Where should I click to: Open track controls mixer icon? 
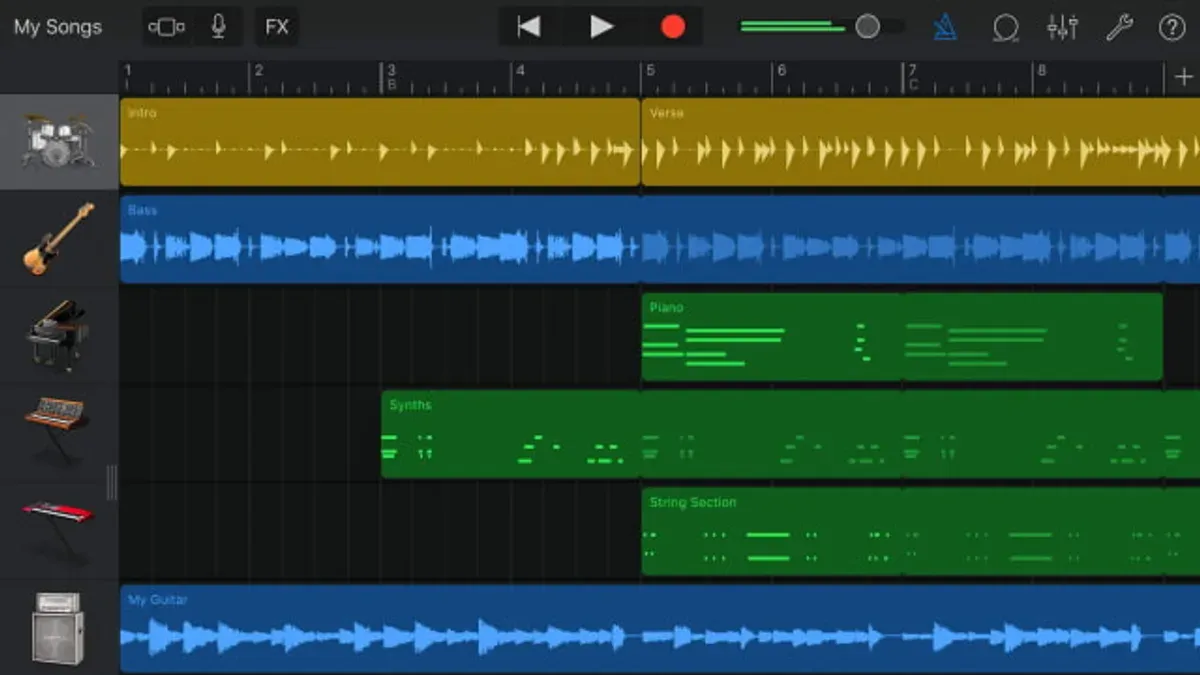pos(1062,27)
